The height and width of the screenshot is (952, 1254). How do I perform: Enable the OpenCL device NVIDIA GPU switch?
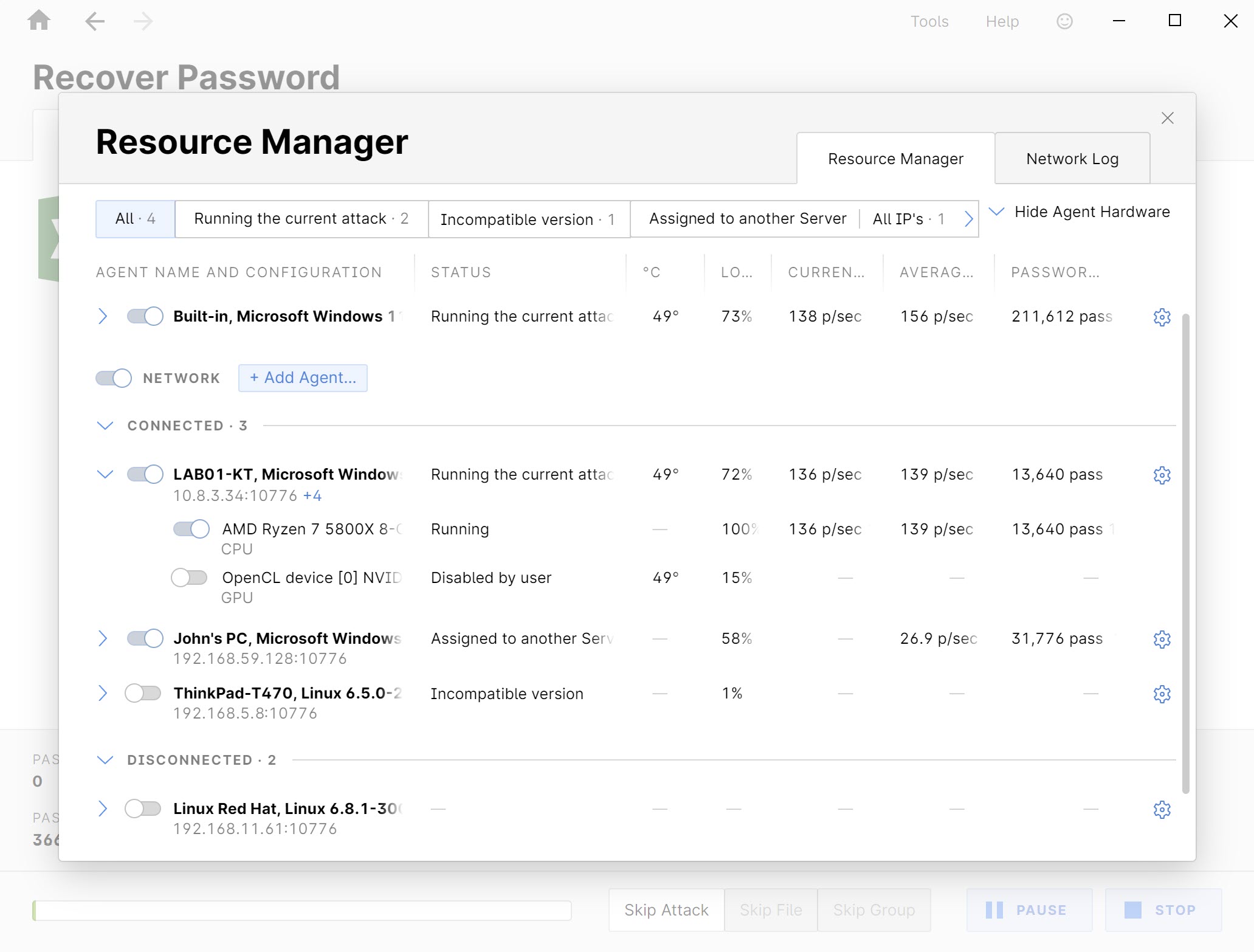(x=189, y=577)
